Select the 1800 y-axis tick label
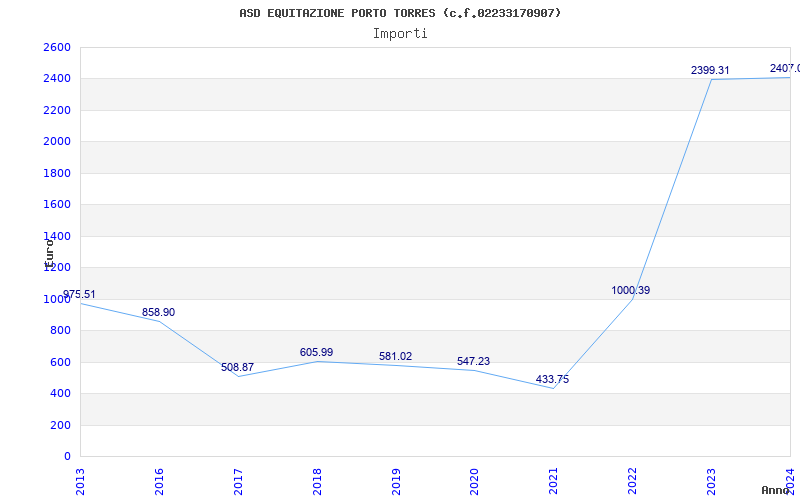The image size is (800, 500). (57, 173)
